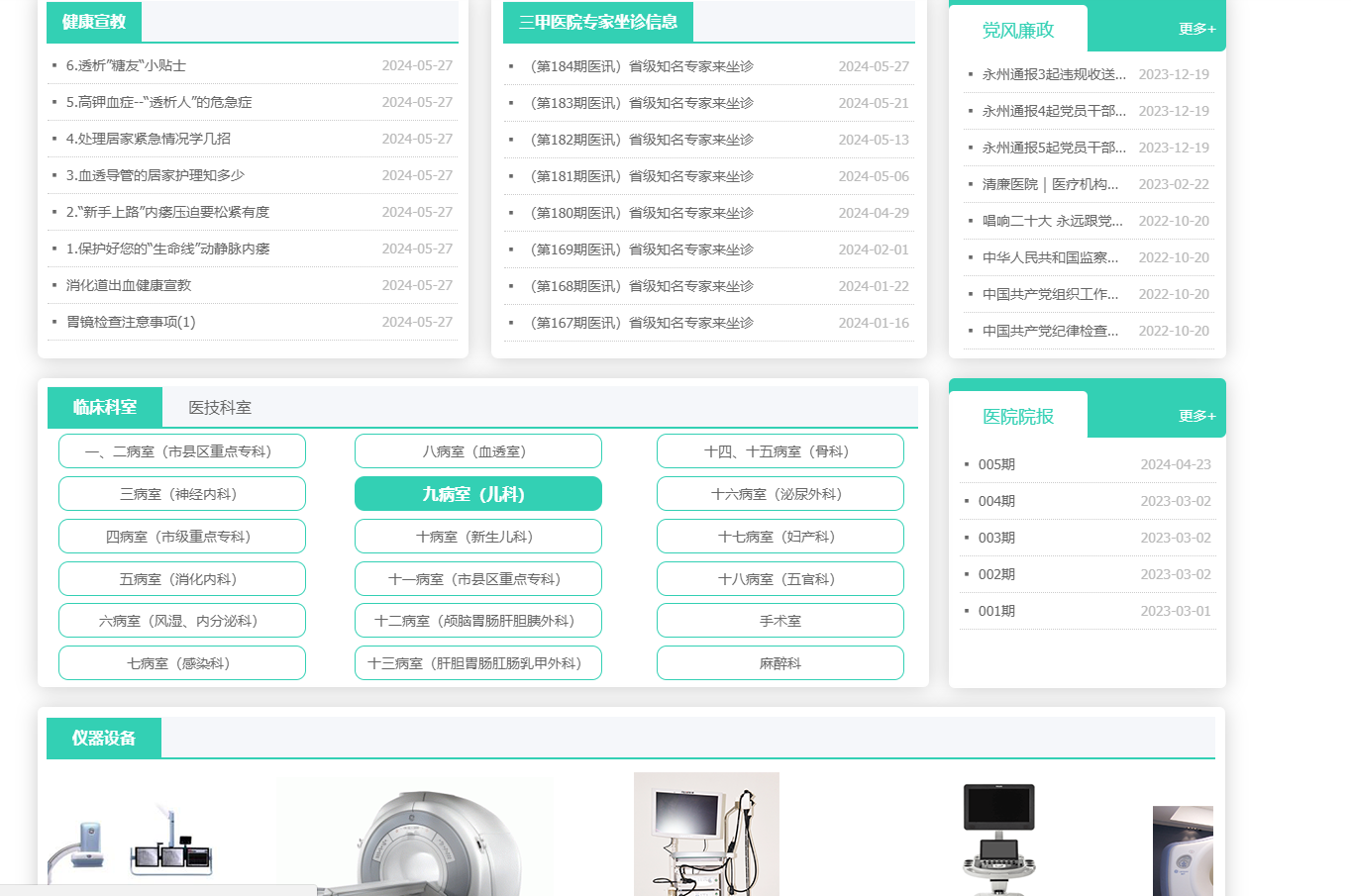Viewport: 1351px width, 896px height.
Task: View ultrasound machine equipment image
Action: click(x=999, y=840)
